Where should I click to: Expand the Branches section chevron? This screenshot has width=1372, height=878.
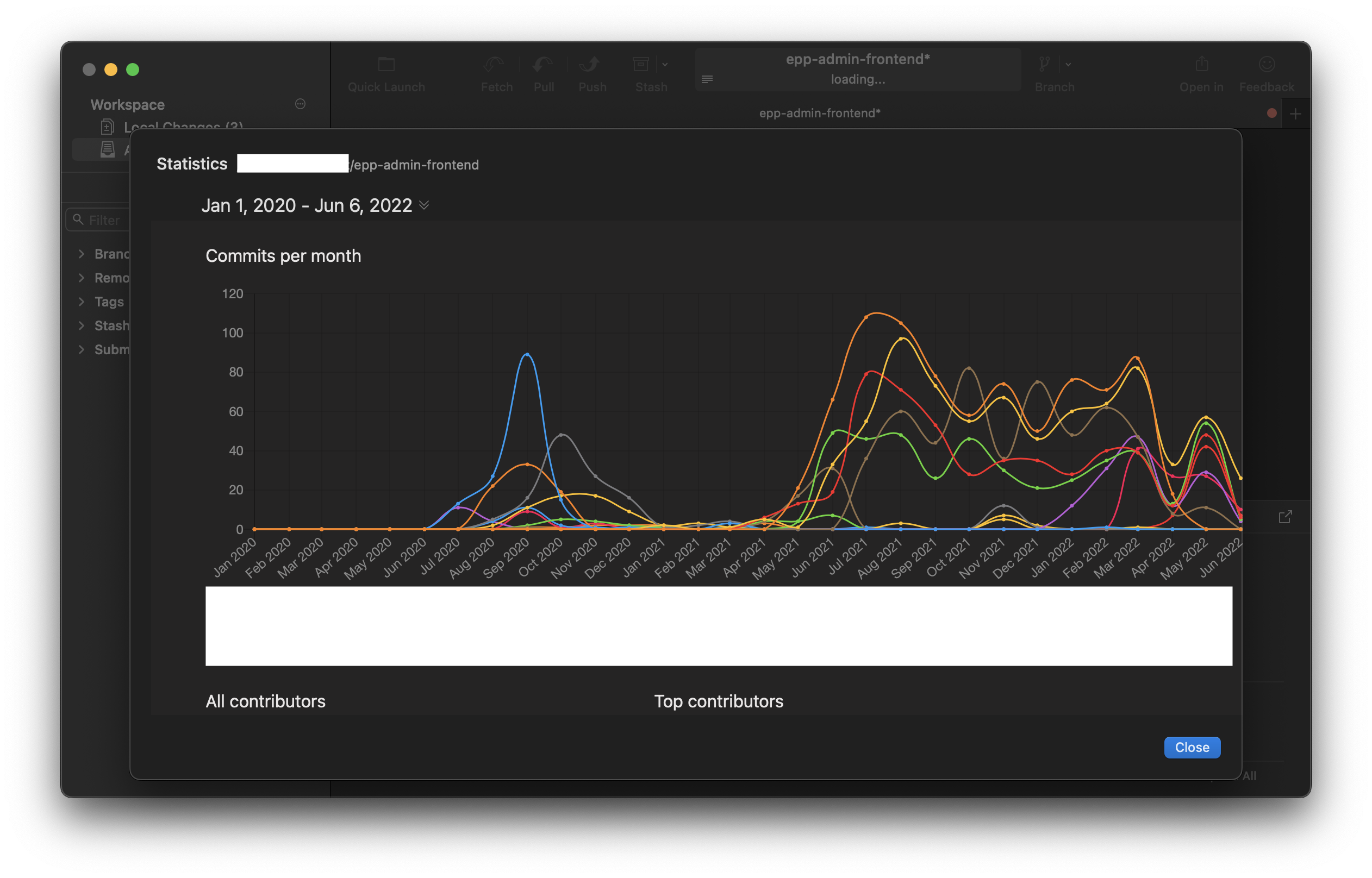81,254
